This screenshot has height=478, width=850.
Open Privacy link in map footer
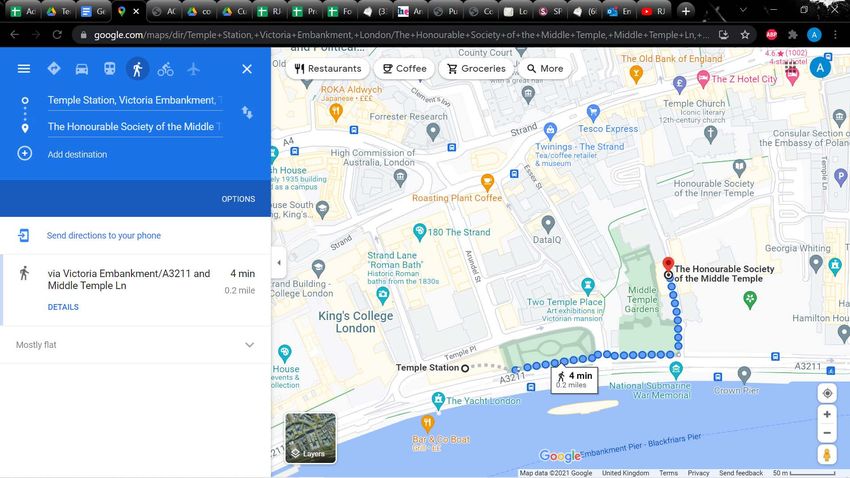coord(698,473)
